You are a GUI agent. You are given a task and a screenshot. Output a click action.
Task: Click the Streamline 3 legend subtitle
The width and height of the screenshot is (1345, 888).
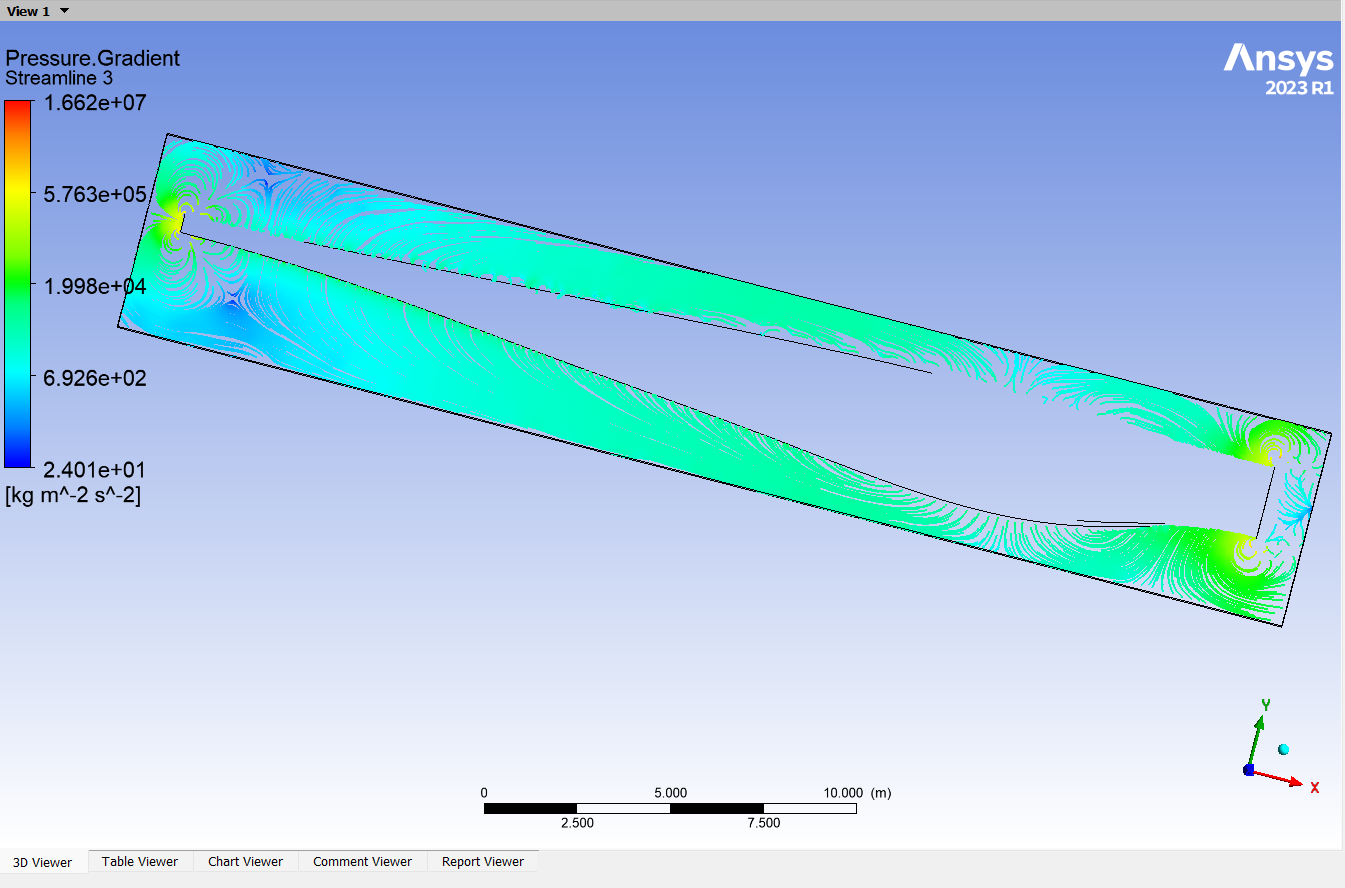click(59, 77)
